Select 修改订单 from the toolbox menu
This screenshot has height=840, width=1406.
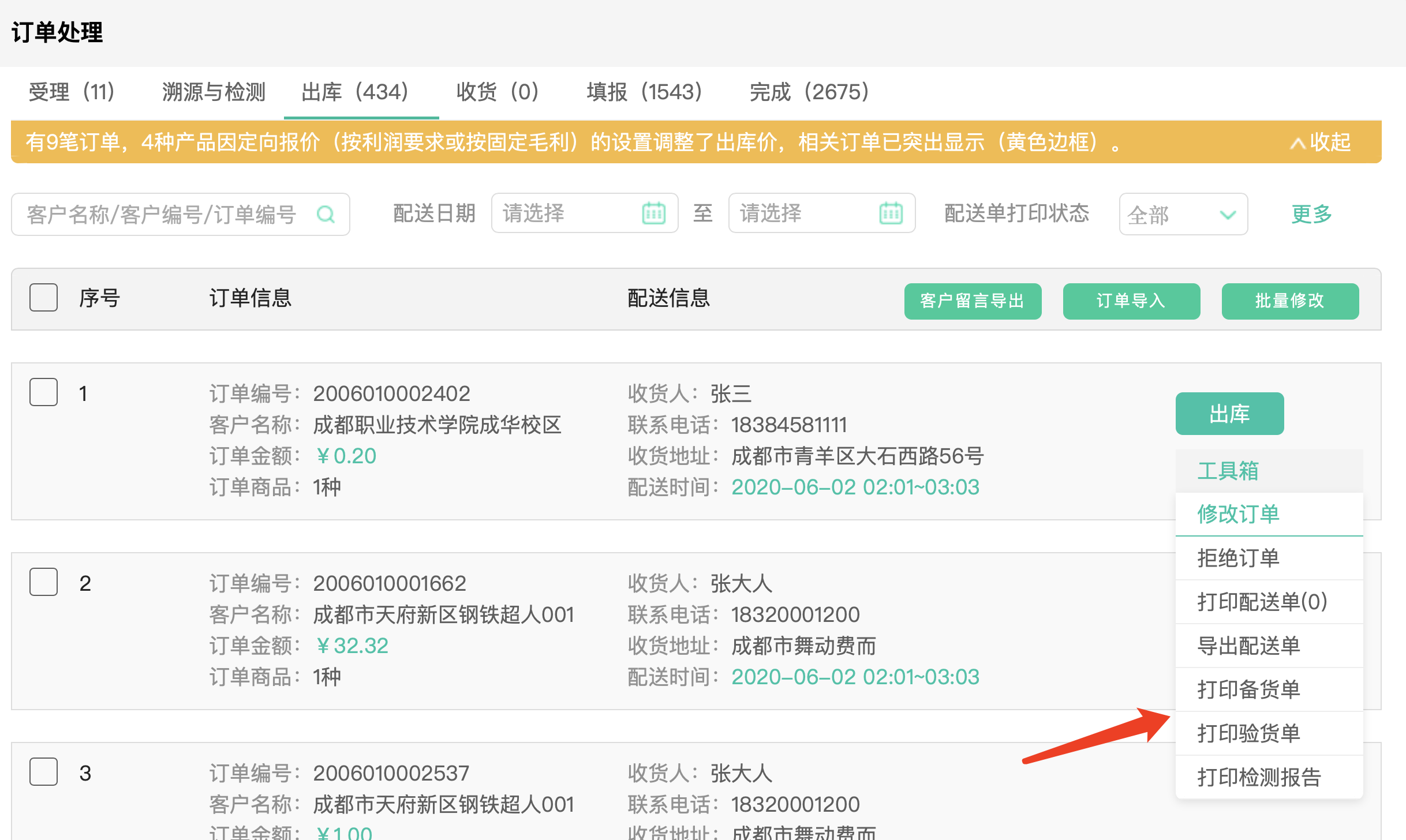pyautogui.click(x=1238, y=514)
